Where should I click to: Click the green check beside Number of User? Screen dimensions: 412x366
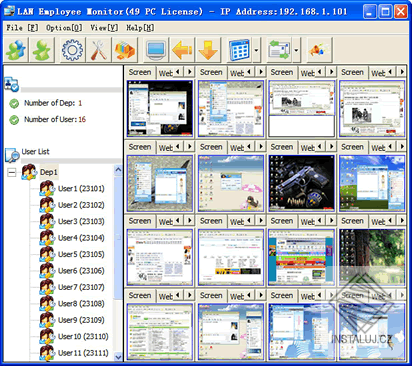pos(14,120)
